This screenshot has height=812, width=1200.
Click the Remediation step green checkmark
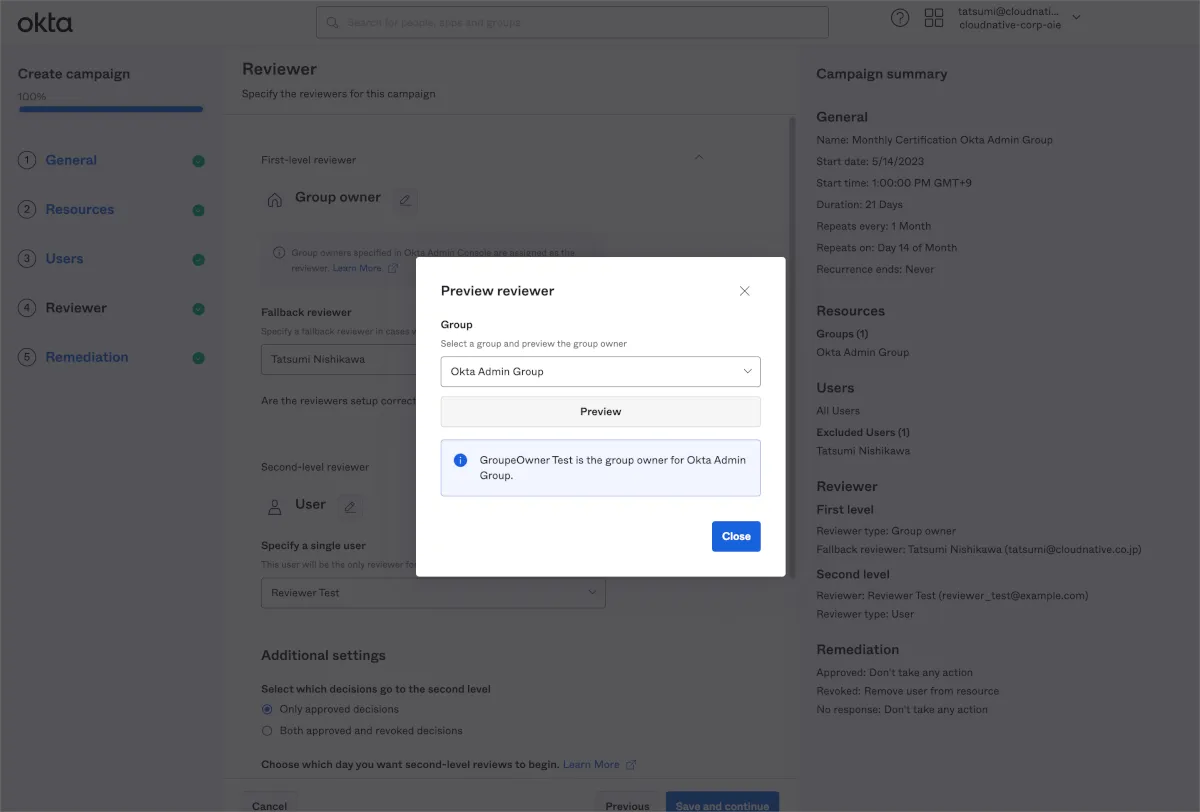click(x=198, y=358)
